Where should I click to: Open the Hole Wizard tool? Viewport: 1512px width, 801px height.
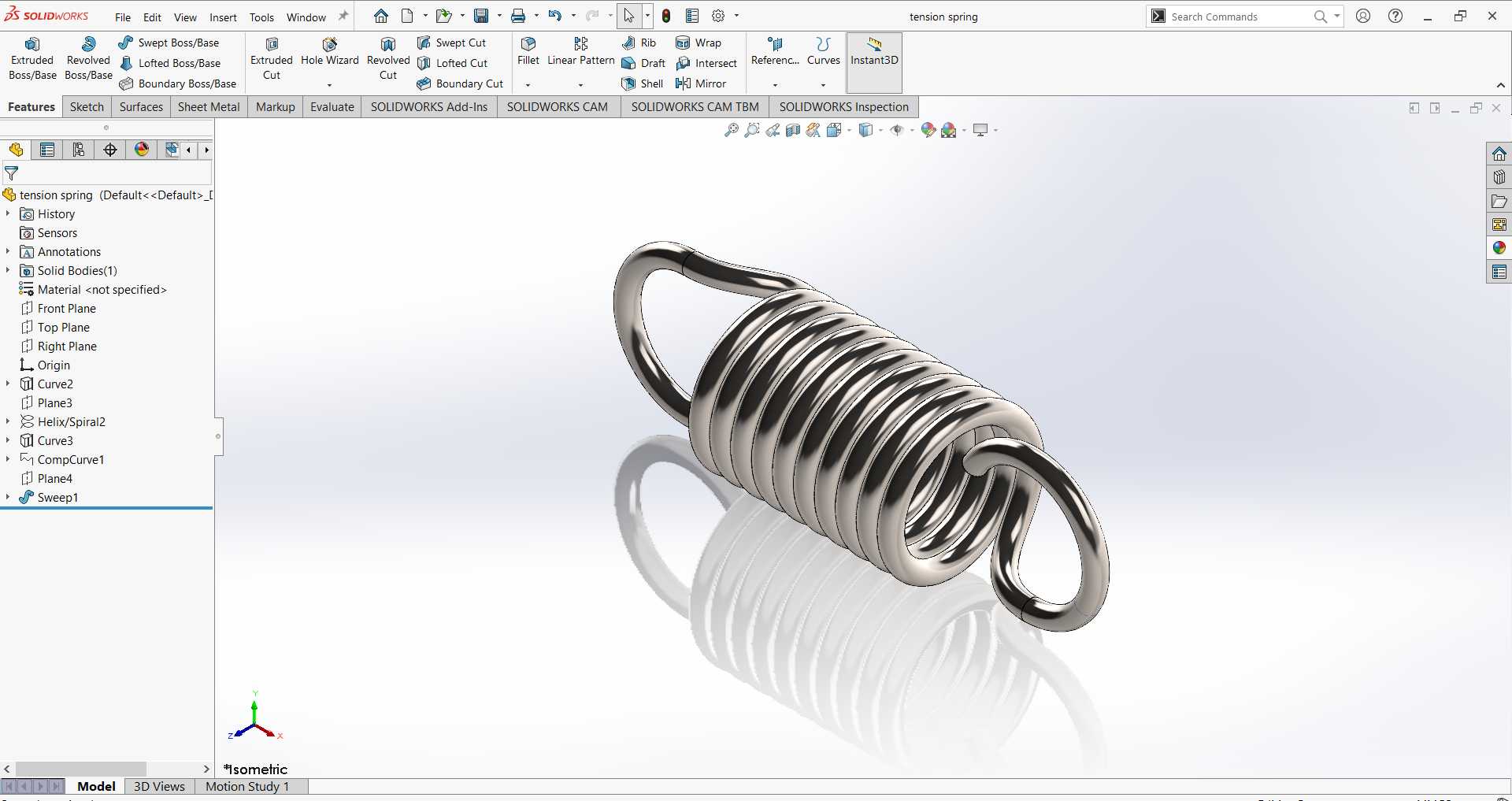[330, 52]
